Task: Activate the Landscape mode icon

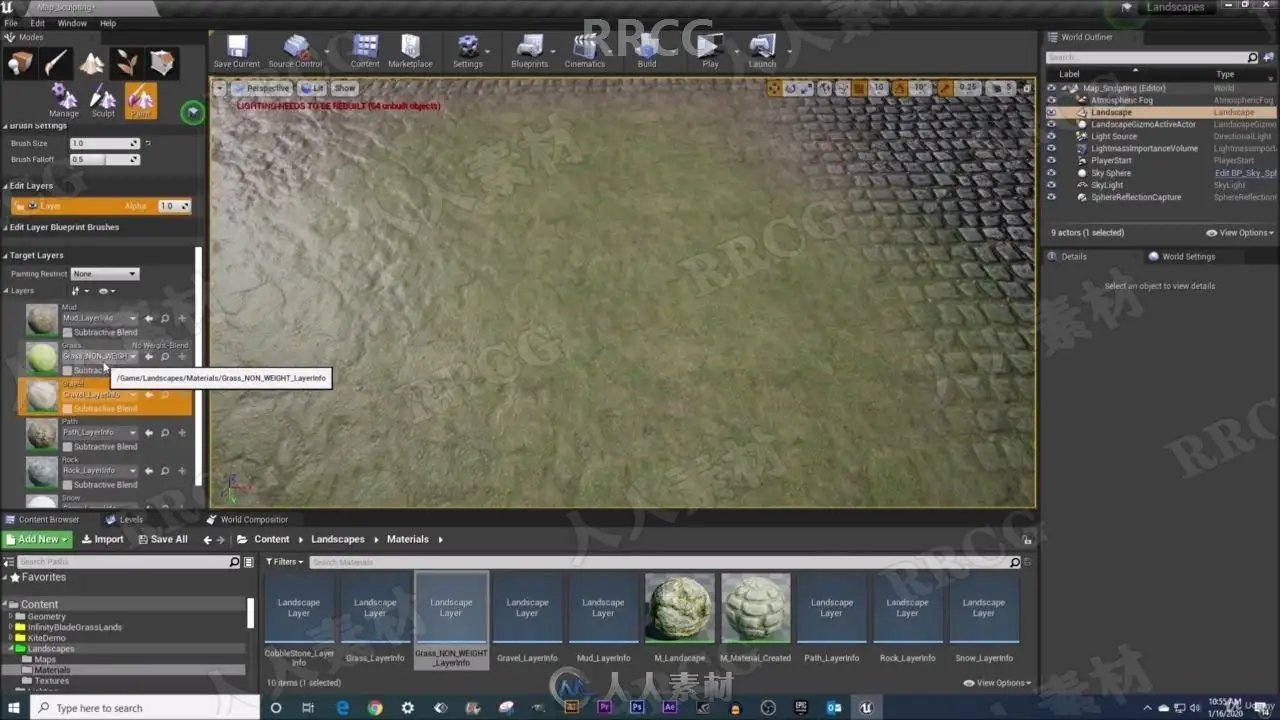Action: (92, 64)
